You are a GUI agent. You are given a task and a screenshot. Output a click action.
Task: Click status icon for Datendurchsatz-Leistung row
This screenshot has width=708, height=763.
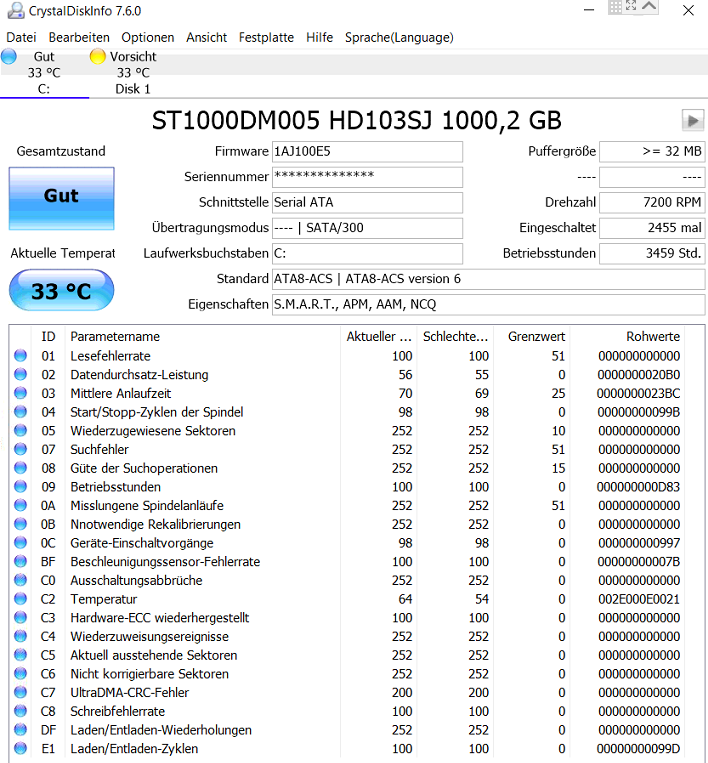point(20,374)
